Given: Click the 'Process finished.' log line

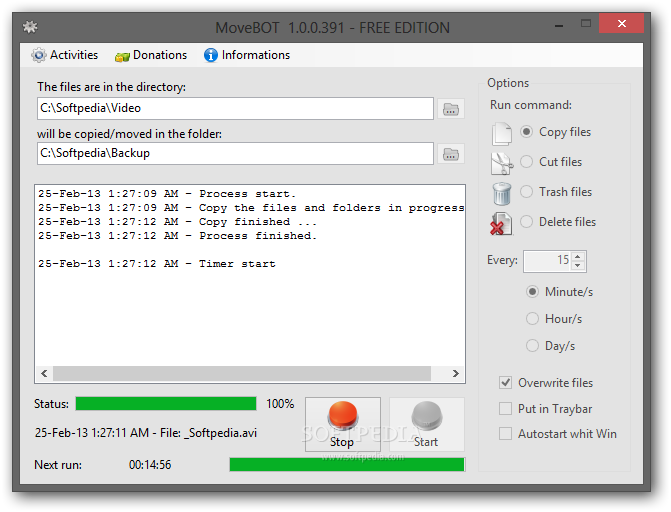Looking at the screenshot, I should 178,236.
